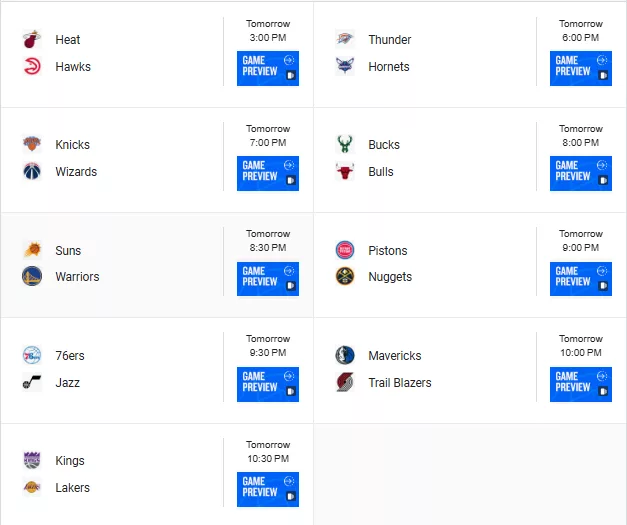Open Game Preview for Suns vs Warriors
This screenshot has height=525, width=627.
[x=268, y=279]
